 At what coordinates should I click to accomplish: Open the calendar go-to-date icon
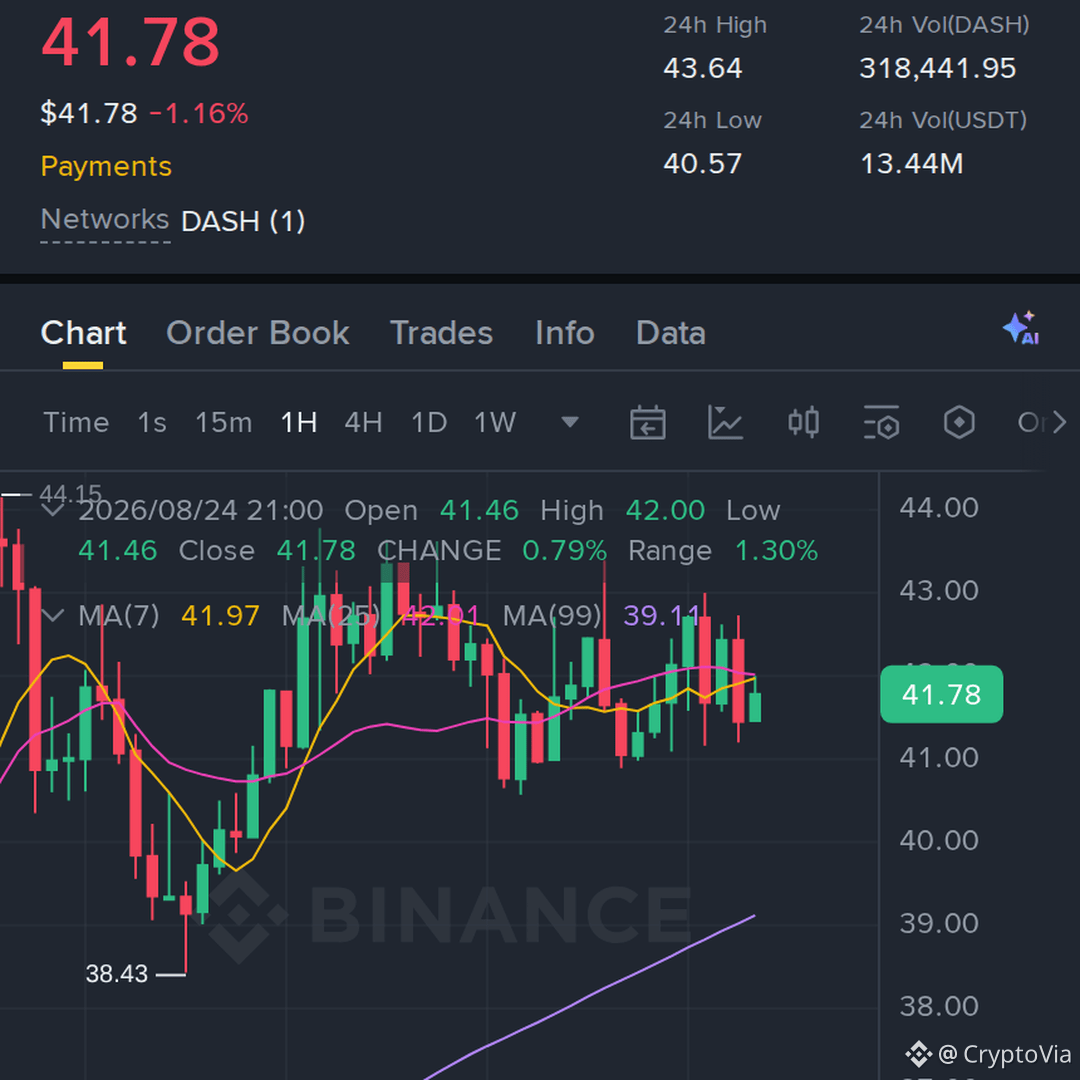tap(647, 422)
